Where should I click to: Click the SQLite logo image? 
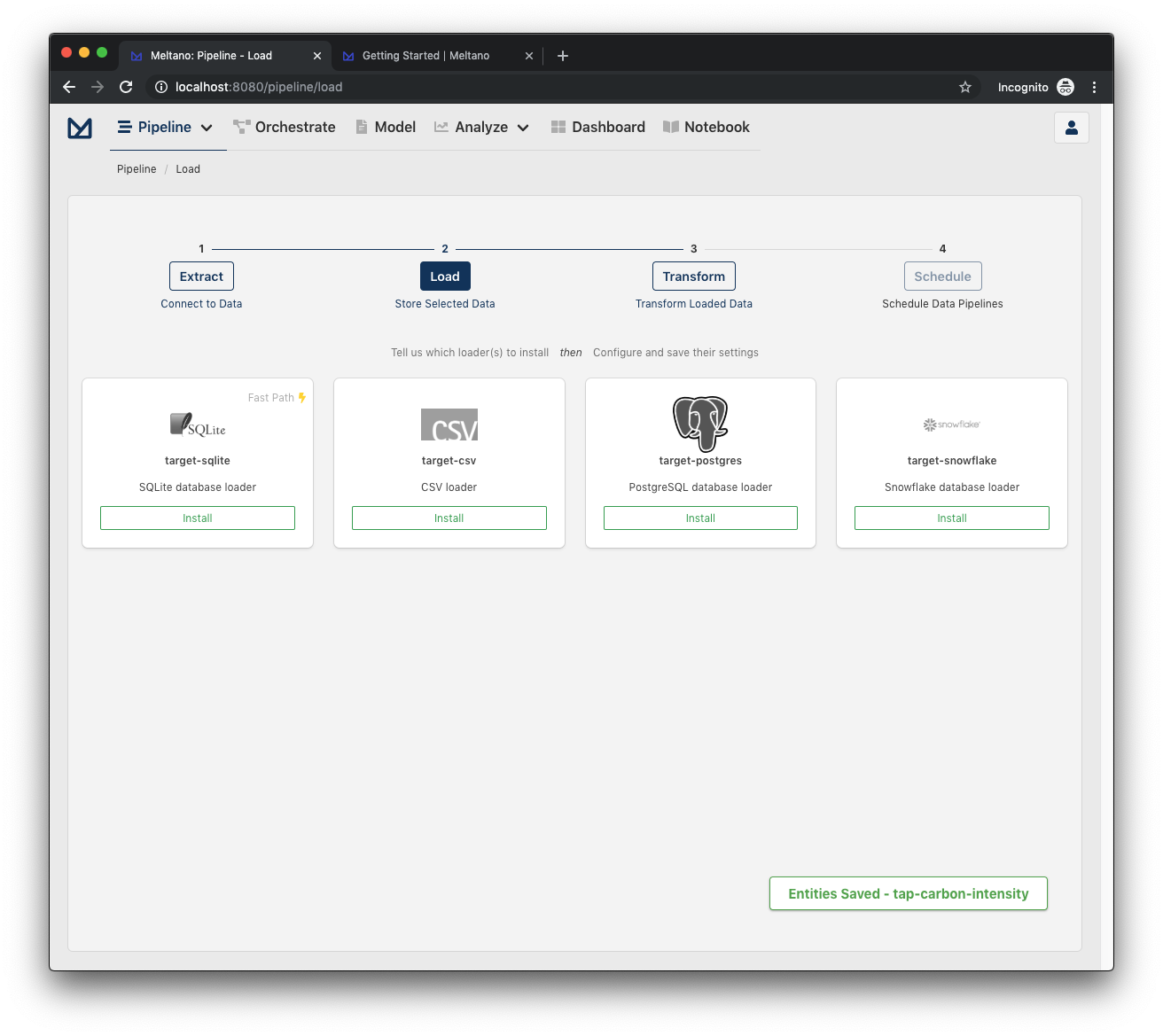pyautogui.click(x=198, y=425)
